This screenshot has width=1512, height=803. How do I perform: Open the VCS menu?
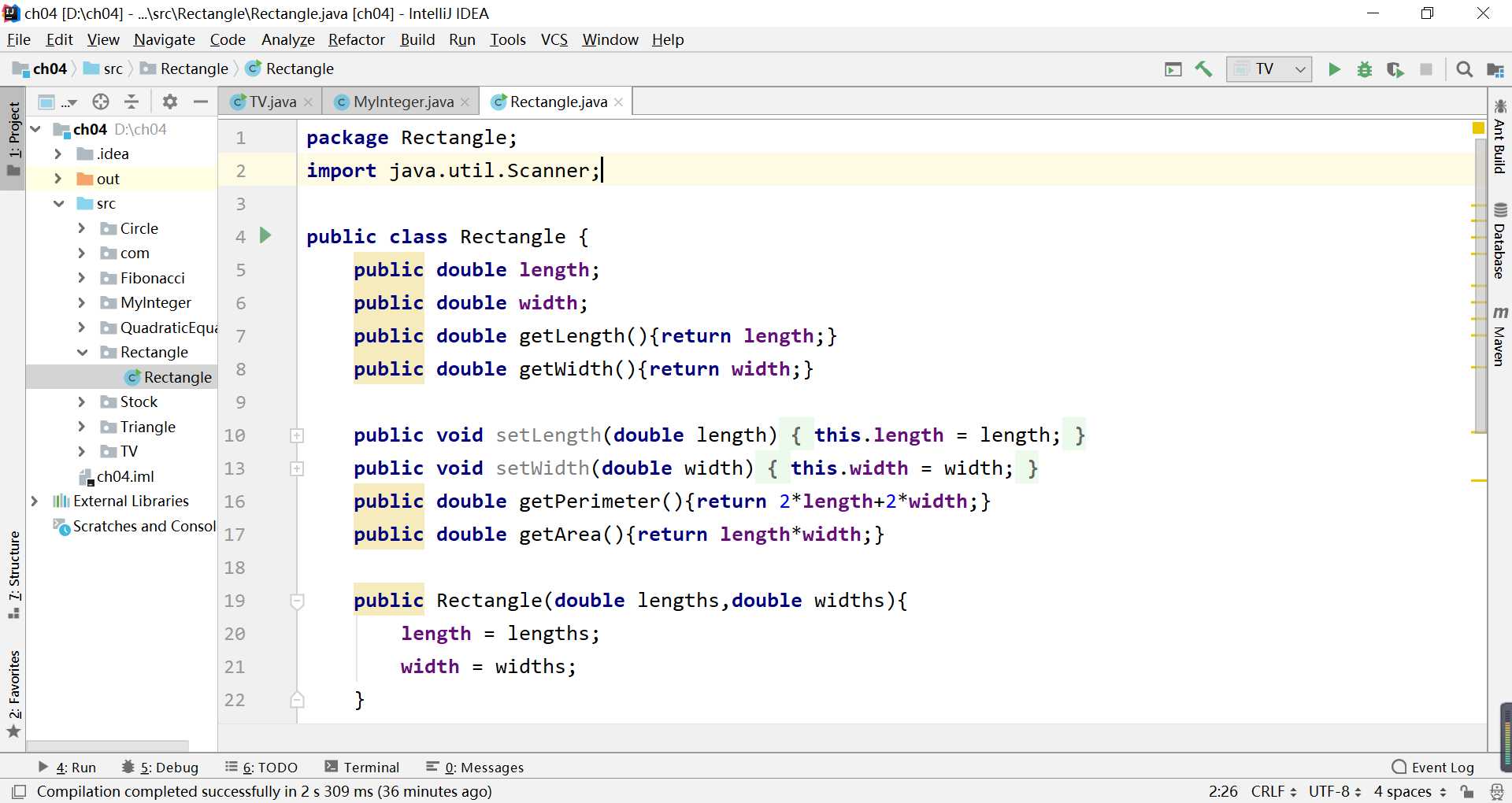coord(554,39)
